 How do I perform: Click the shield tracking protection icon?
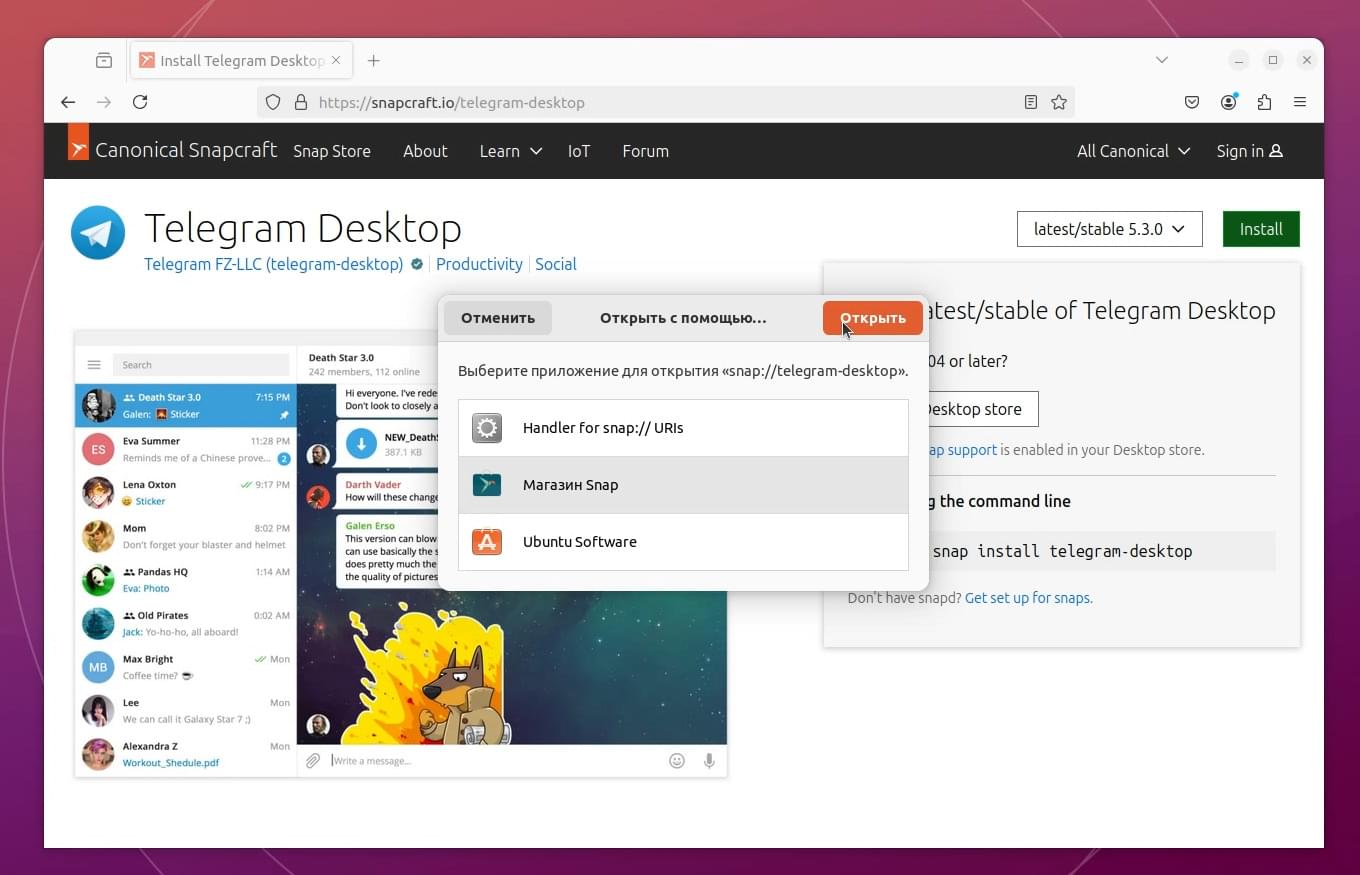coord(273,102)
